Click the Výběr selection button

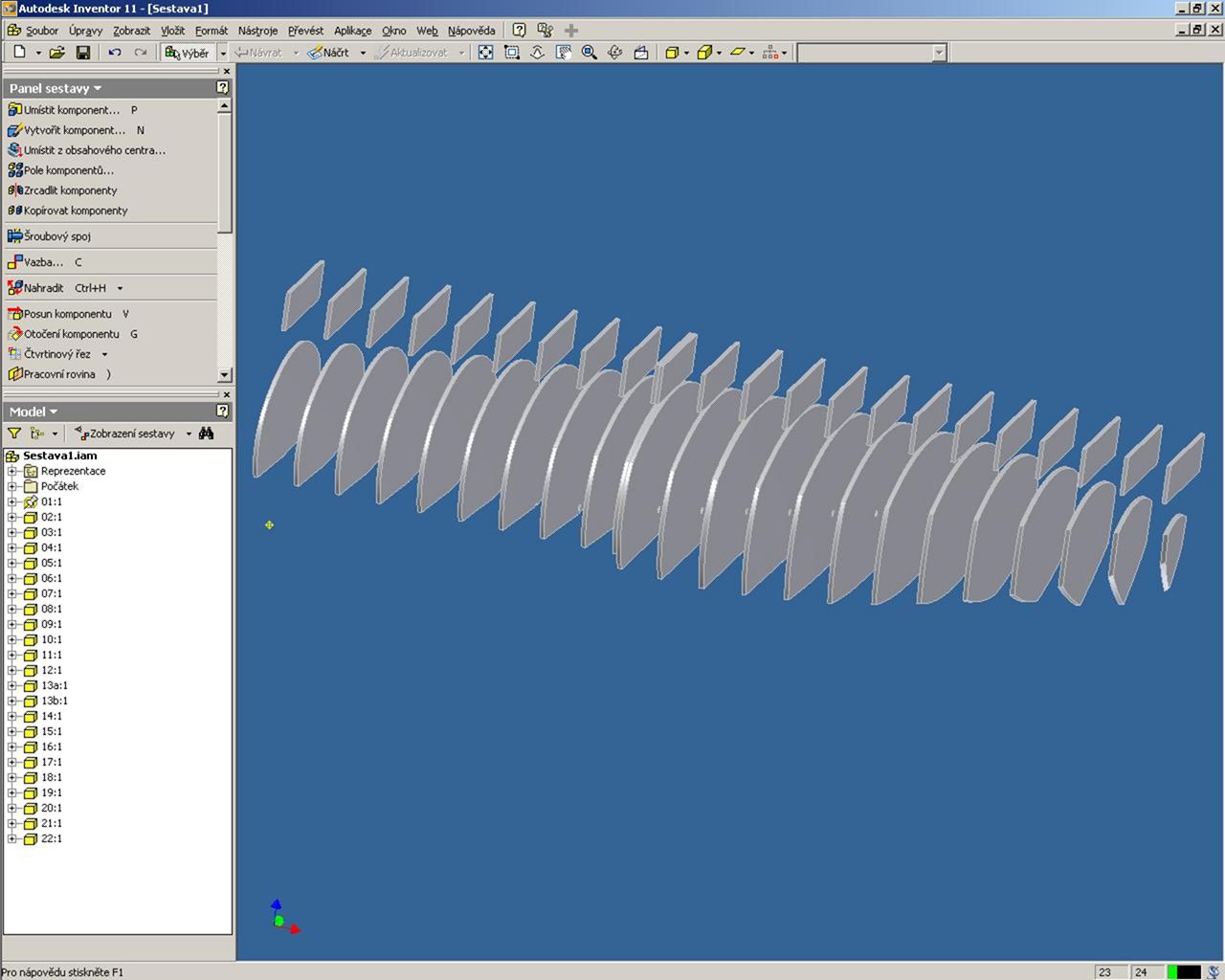pos(188,53)
